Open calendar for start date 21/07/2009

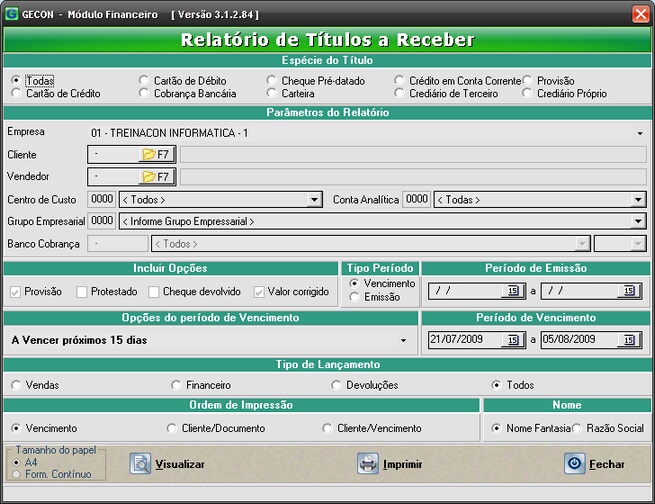[511, 340]
